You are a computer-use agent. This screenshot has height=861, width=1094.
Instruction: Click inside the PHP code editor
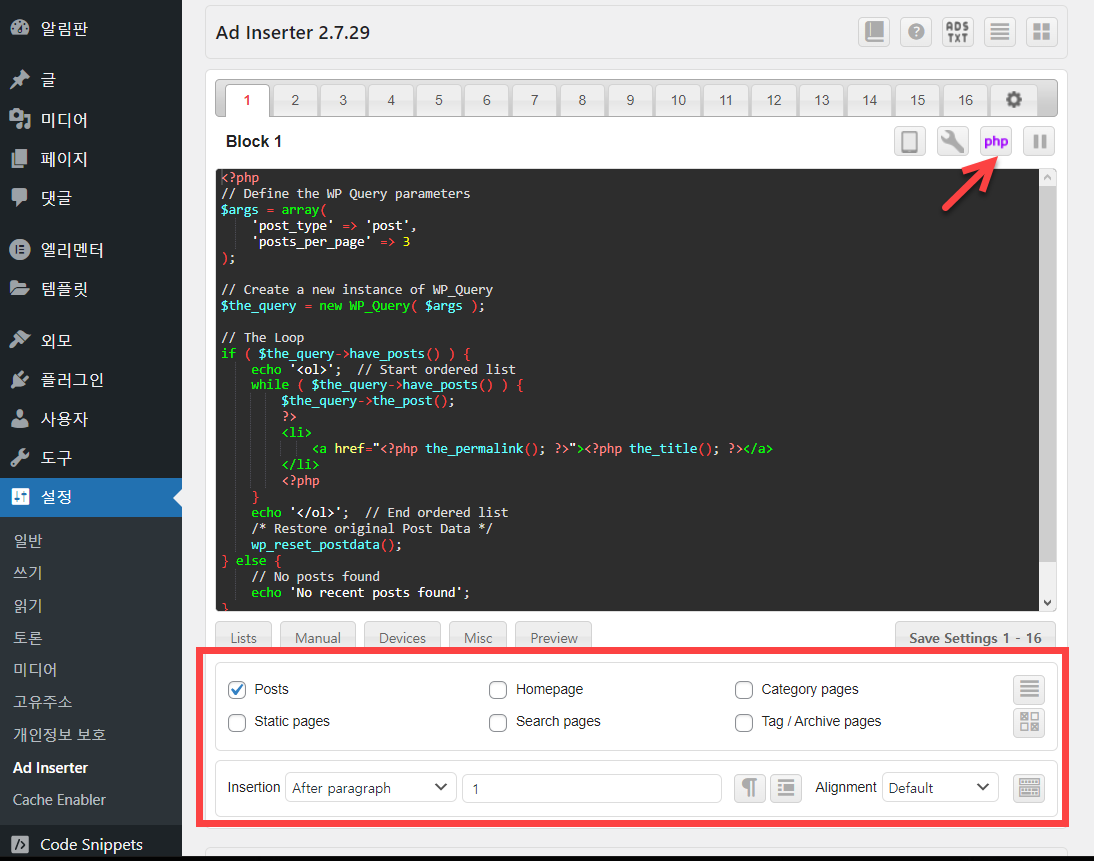[x=627, y=389]
